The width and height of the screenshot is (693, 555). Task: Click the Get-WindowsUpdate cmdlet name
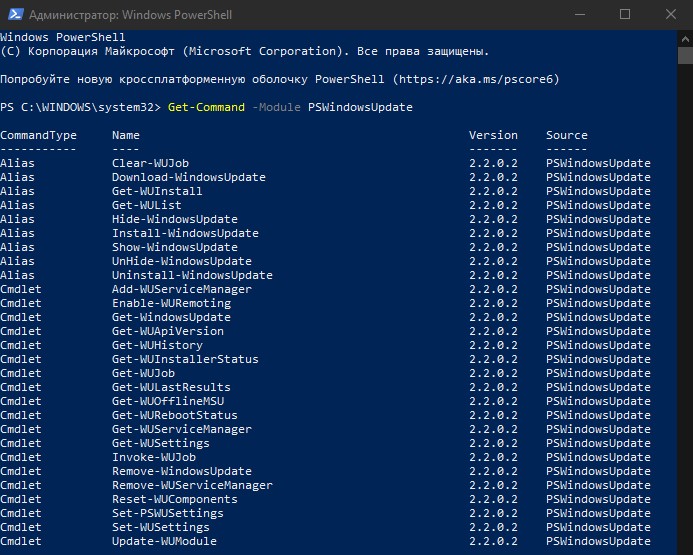coord(171,317)
